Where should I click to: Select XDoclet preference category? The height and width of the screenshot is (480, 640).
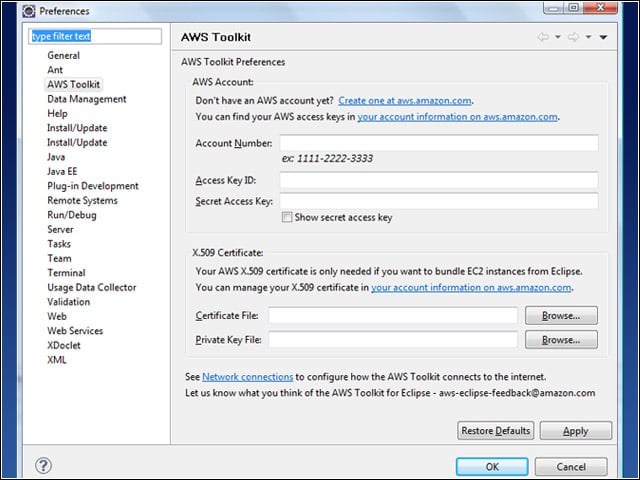(x=64, y=345)
